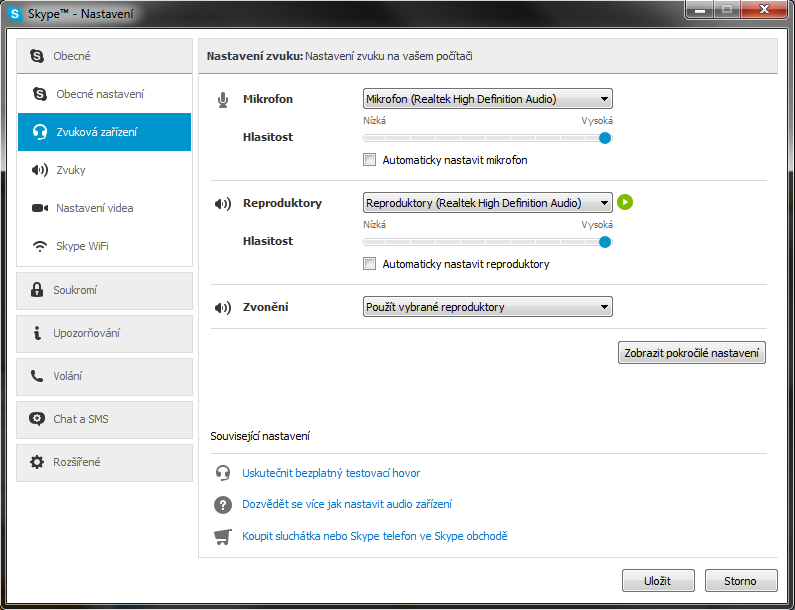
Task: Expand the Chat a SMS section
Action: click(x=104, y=420)
